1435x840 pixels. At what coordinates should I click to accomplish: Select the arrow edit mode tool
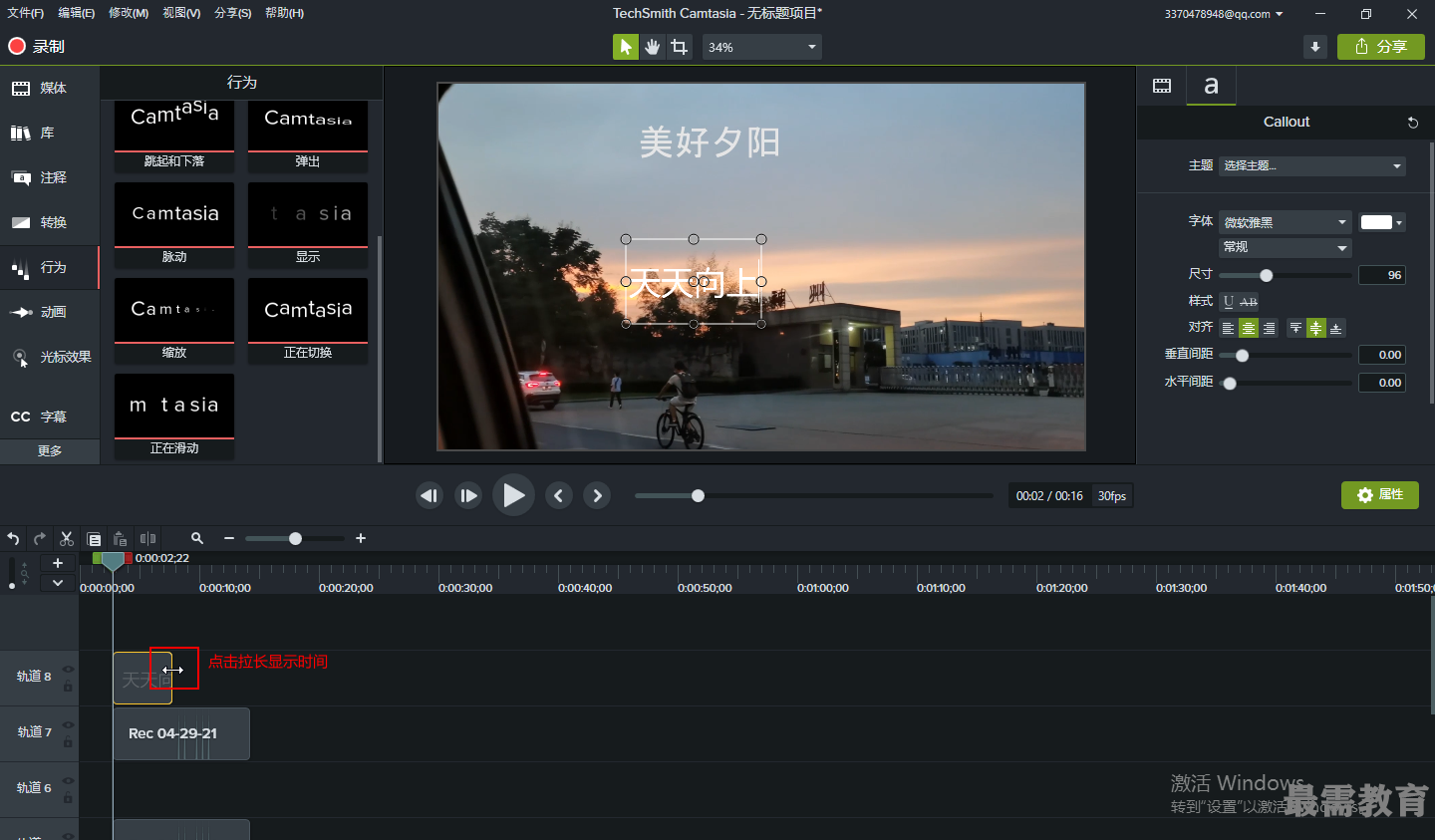click(625, 47)
